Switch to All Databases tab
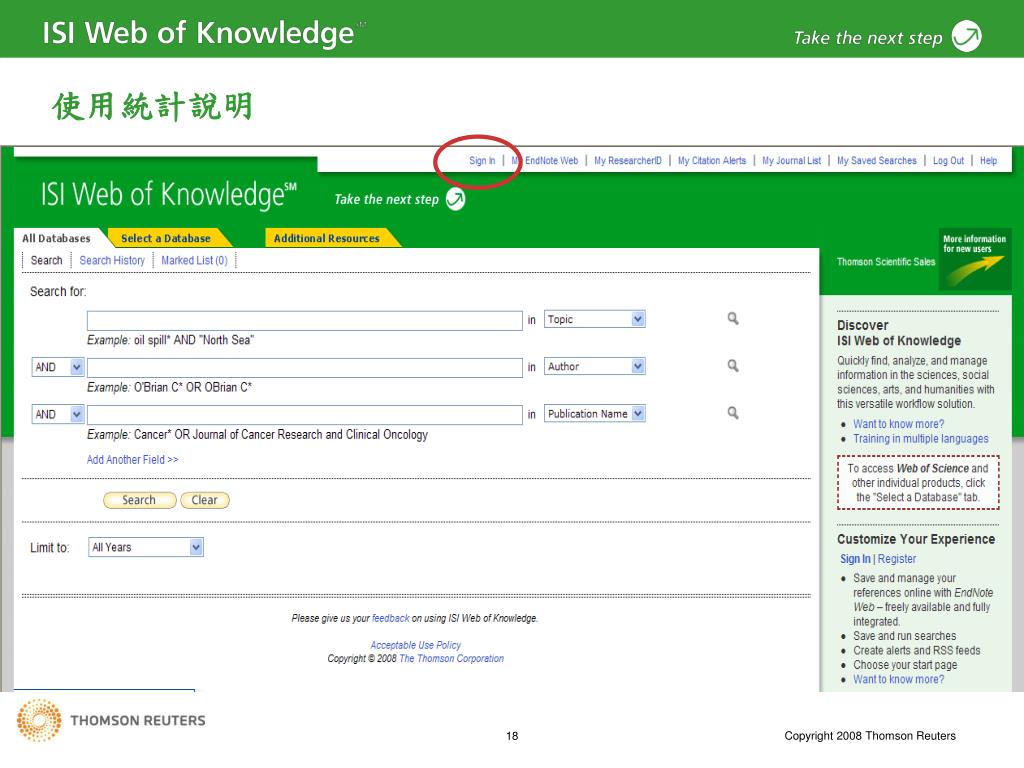 tap(57, 238)
